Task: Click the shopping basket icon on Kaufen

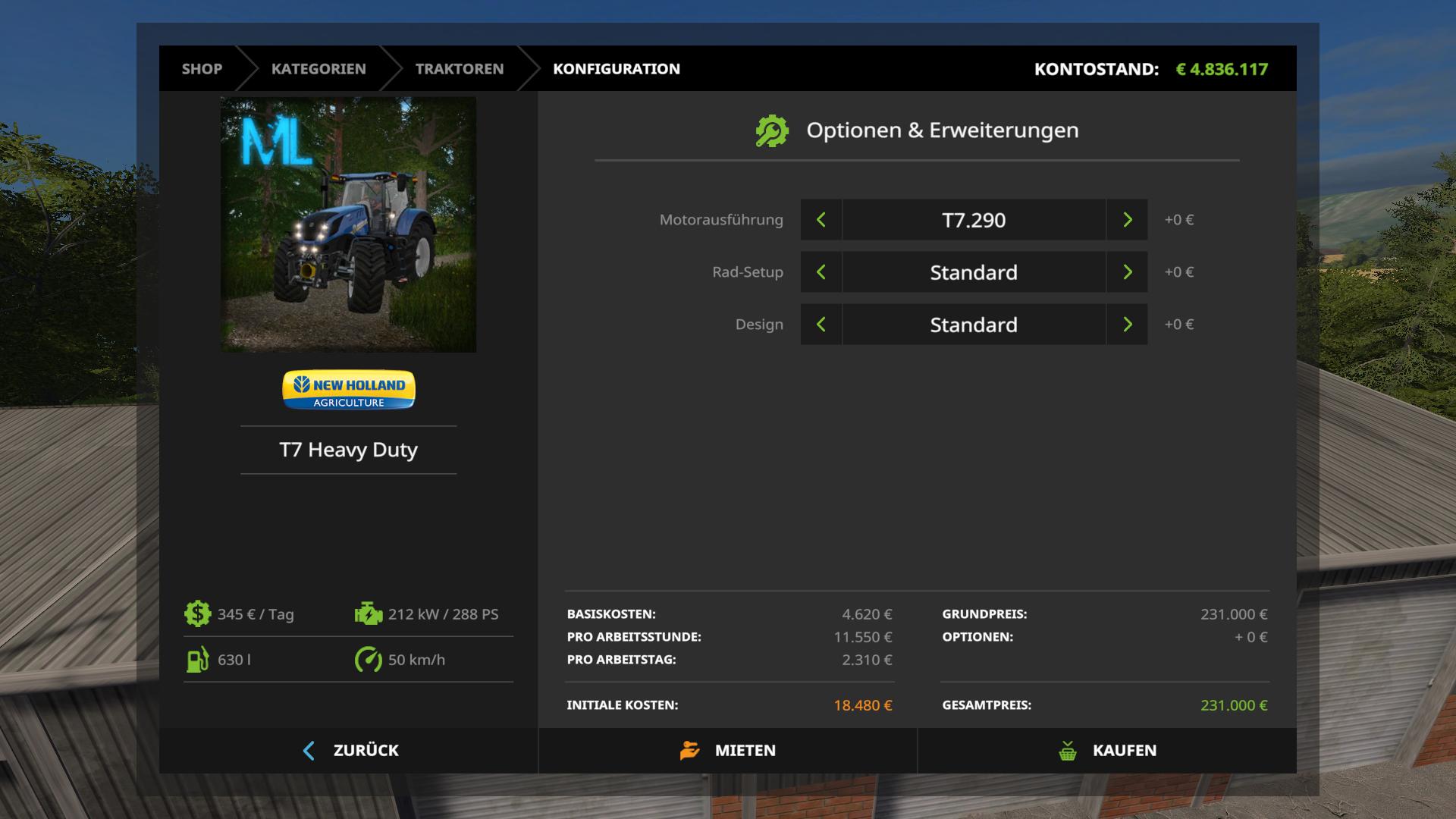Action: 1068,751
